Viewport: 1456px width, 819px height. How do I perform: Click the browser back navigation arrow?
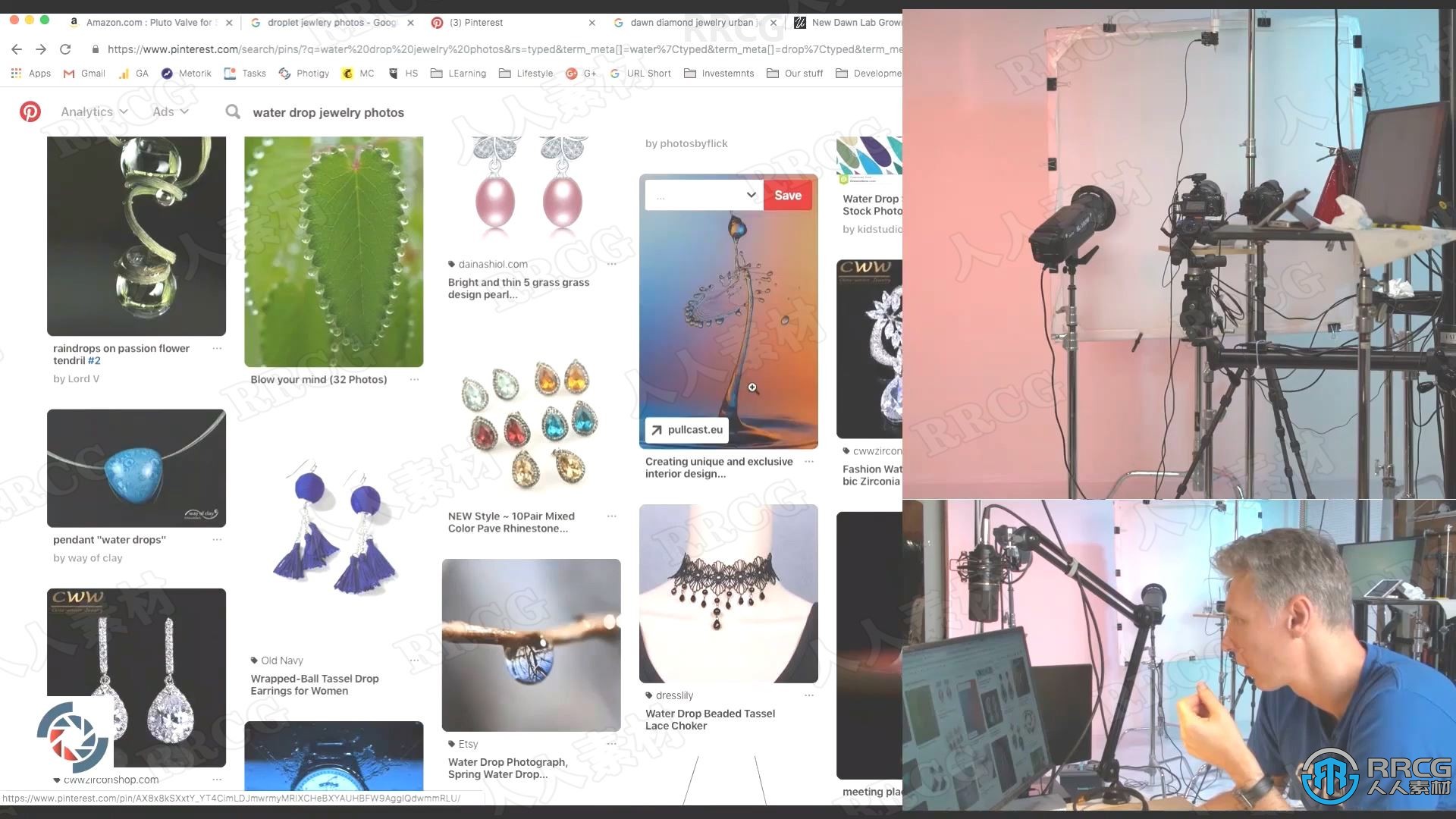[x=17, y=49]
